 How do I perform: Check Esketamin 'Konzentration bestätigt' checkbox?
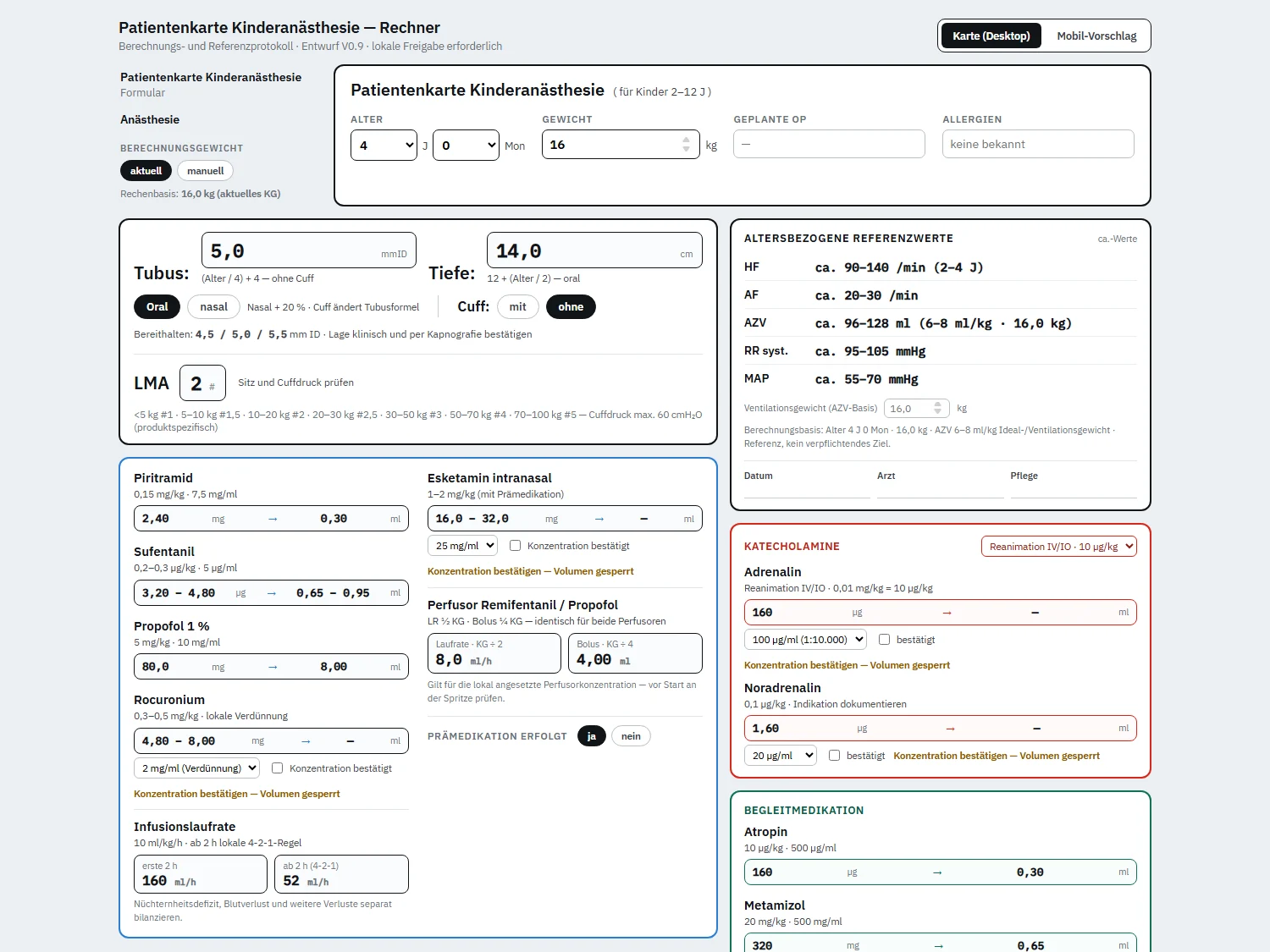pos(515,546)
